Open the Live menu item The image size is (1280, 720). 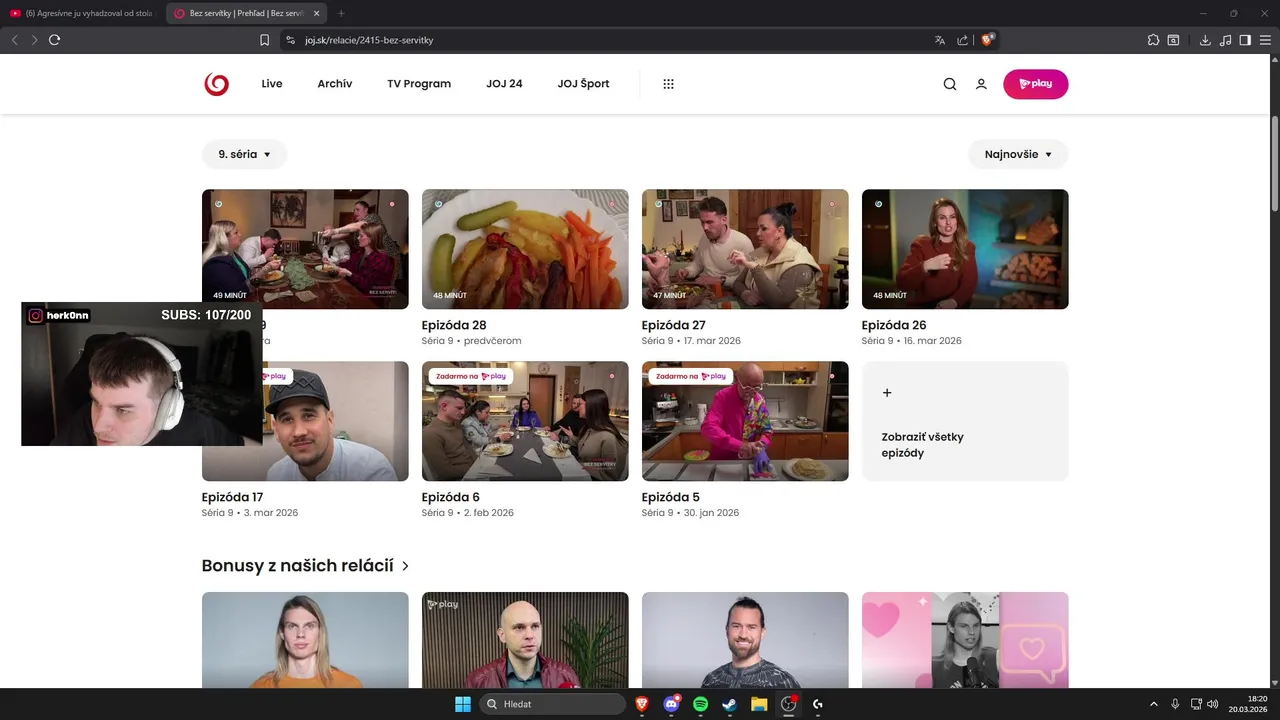click(272, 84)
